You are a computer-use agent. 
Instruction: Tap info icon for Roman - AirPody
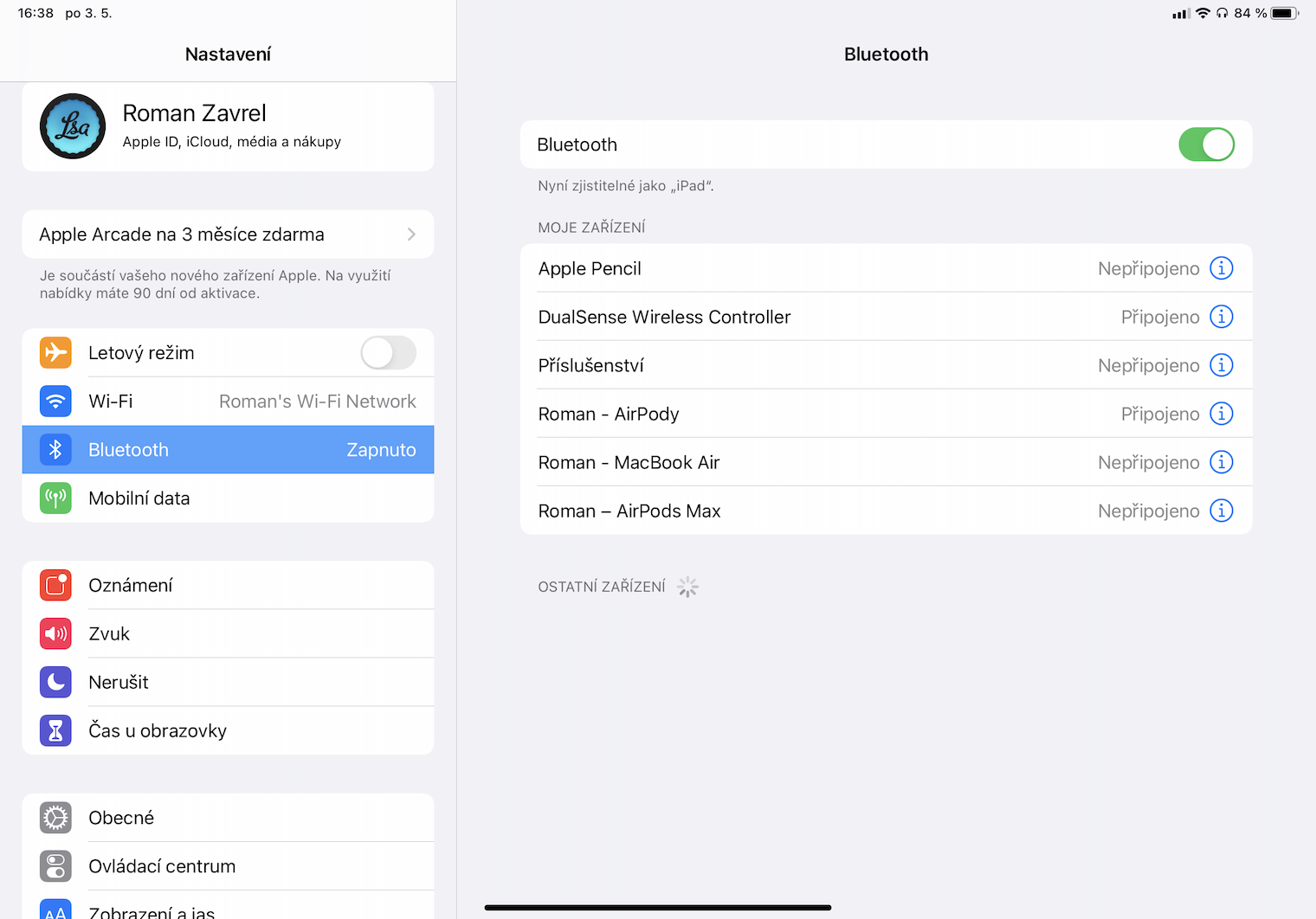pyautogui.click(x=1221, y=414)
